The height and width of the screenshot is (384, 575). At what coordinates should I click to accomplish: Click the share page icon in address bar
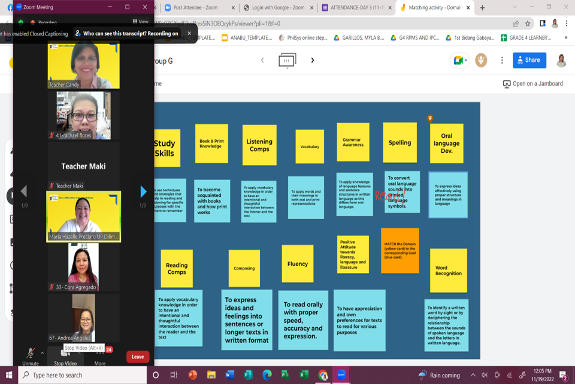point(516,23)
